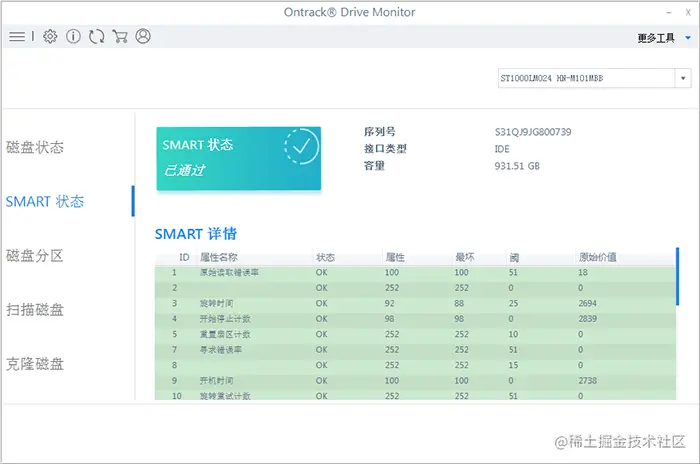Minimize the Ontrack Drive Monitor window

[669, 13]
